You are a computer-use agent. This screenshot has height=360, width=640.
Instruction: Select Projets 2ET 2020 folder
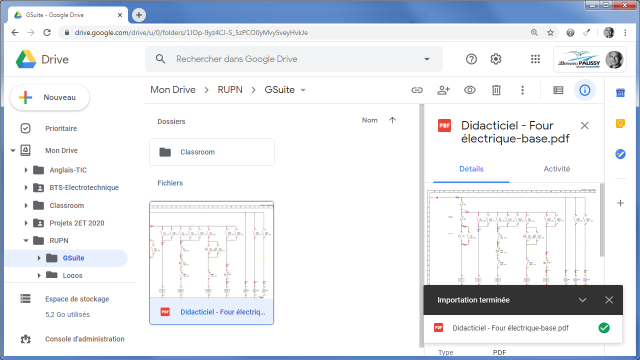pyautogui.click(x=77, y=223)
